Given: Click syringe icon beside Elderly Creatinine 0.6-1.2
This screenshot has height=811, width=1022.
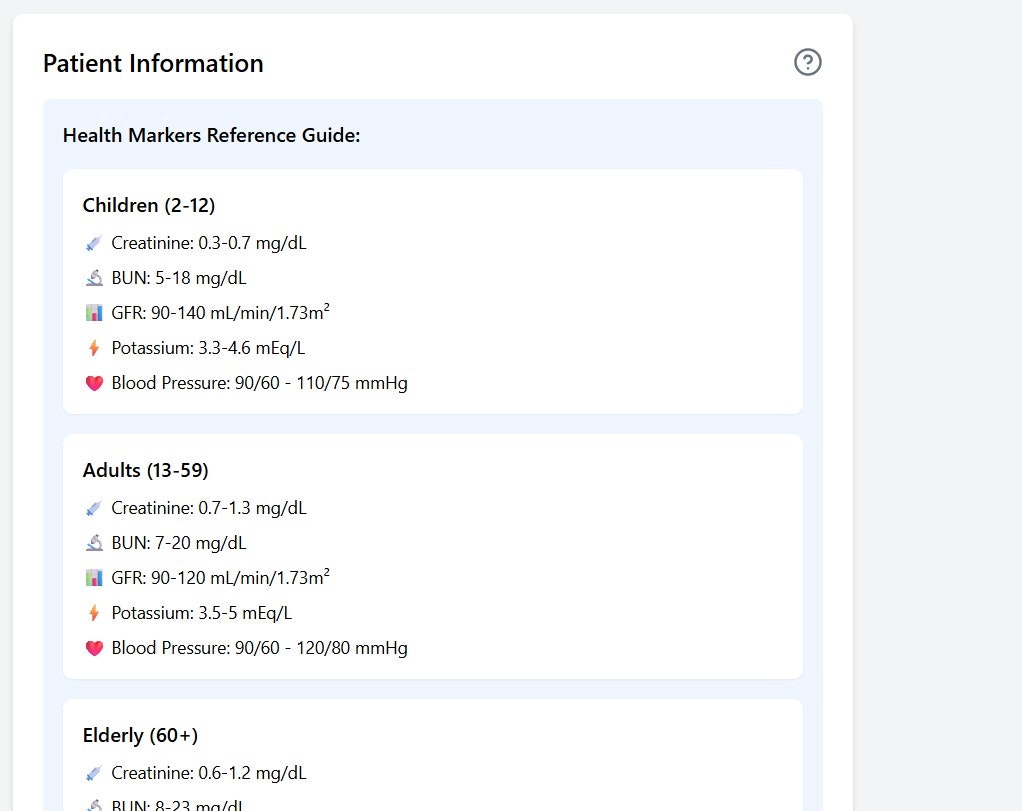Looking at the screenshot, I should [94, 773].
